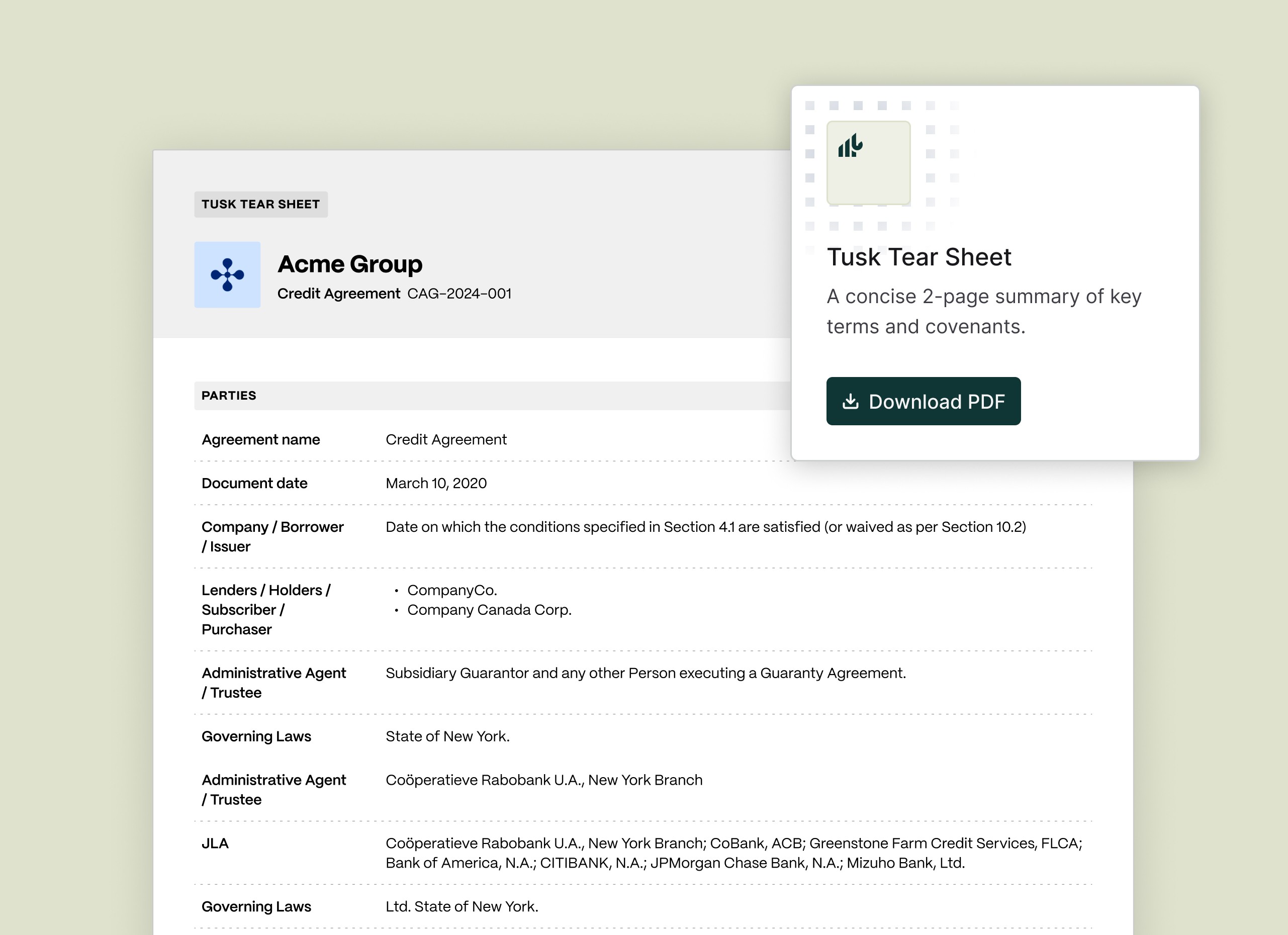
Task: Click the Credit Agreement subtitle label
Action: 338,294
